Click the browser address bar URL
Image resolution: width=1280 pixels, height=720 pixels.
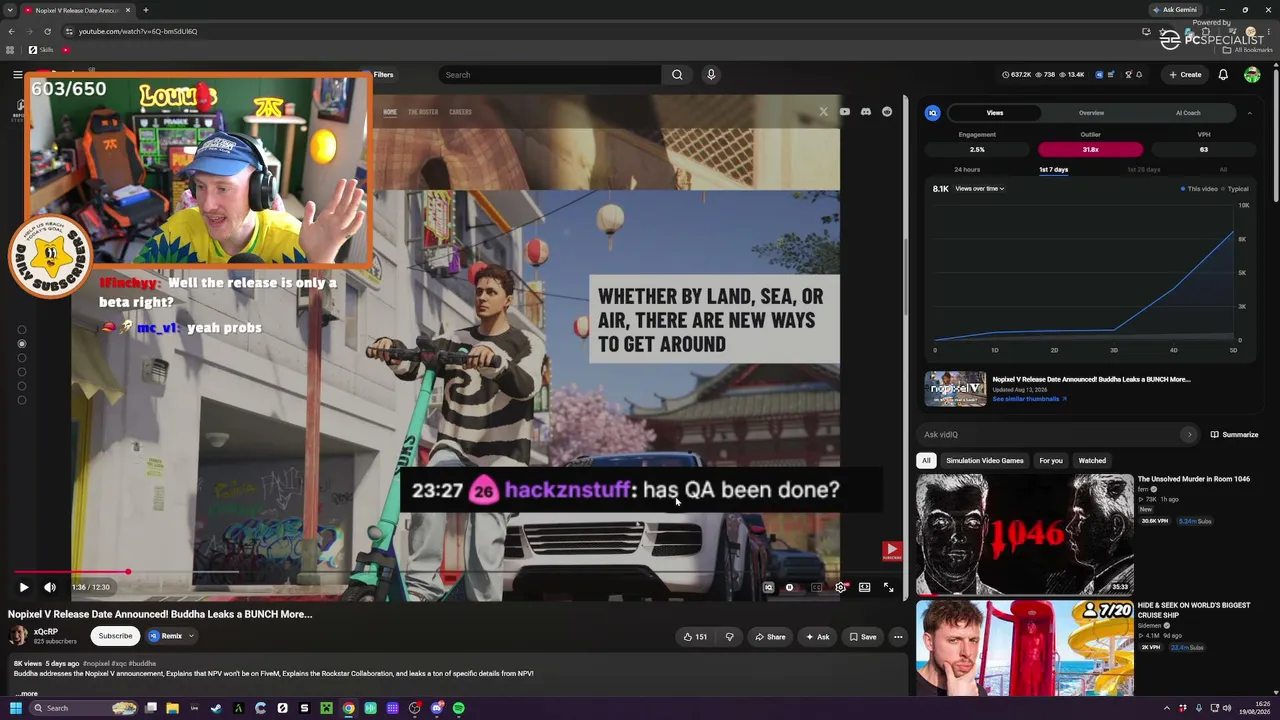click(x=138, y=31)
